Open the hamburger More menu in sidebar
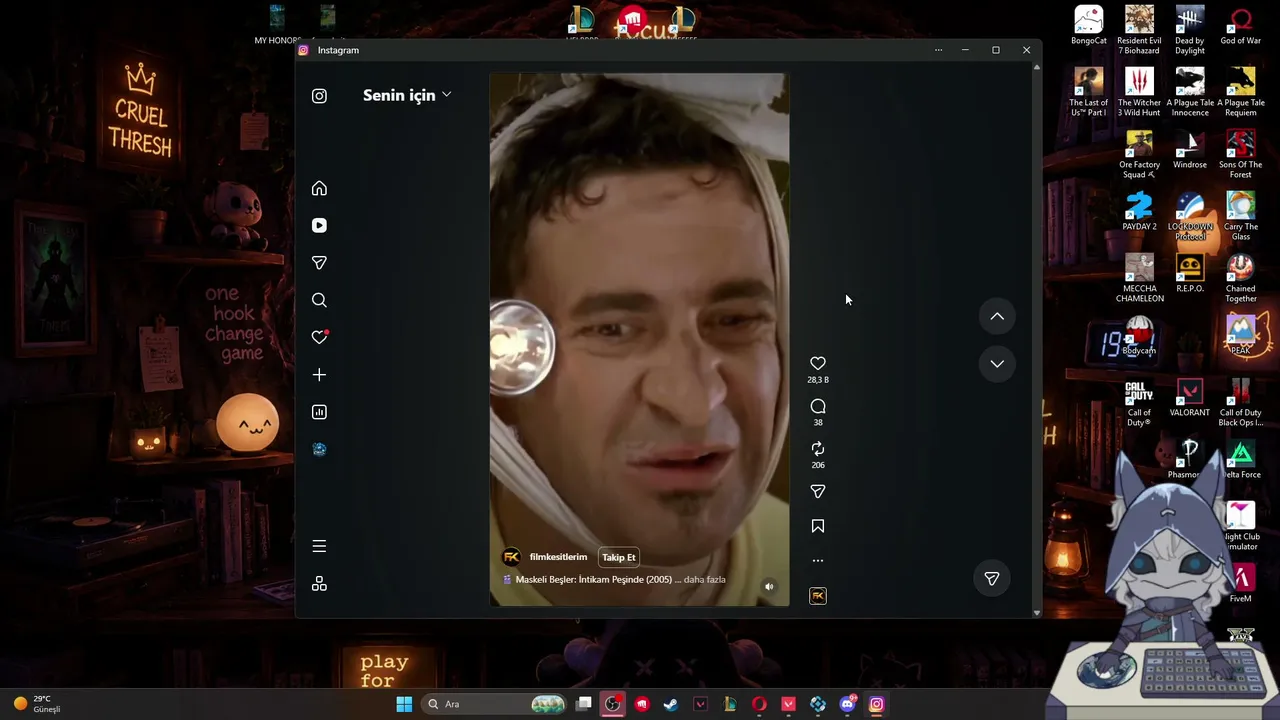The width and height of the screenshot is (1280, 720). coord(319,546)
